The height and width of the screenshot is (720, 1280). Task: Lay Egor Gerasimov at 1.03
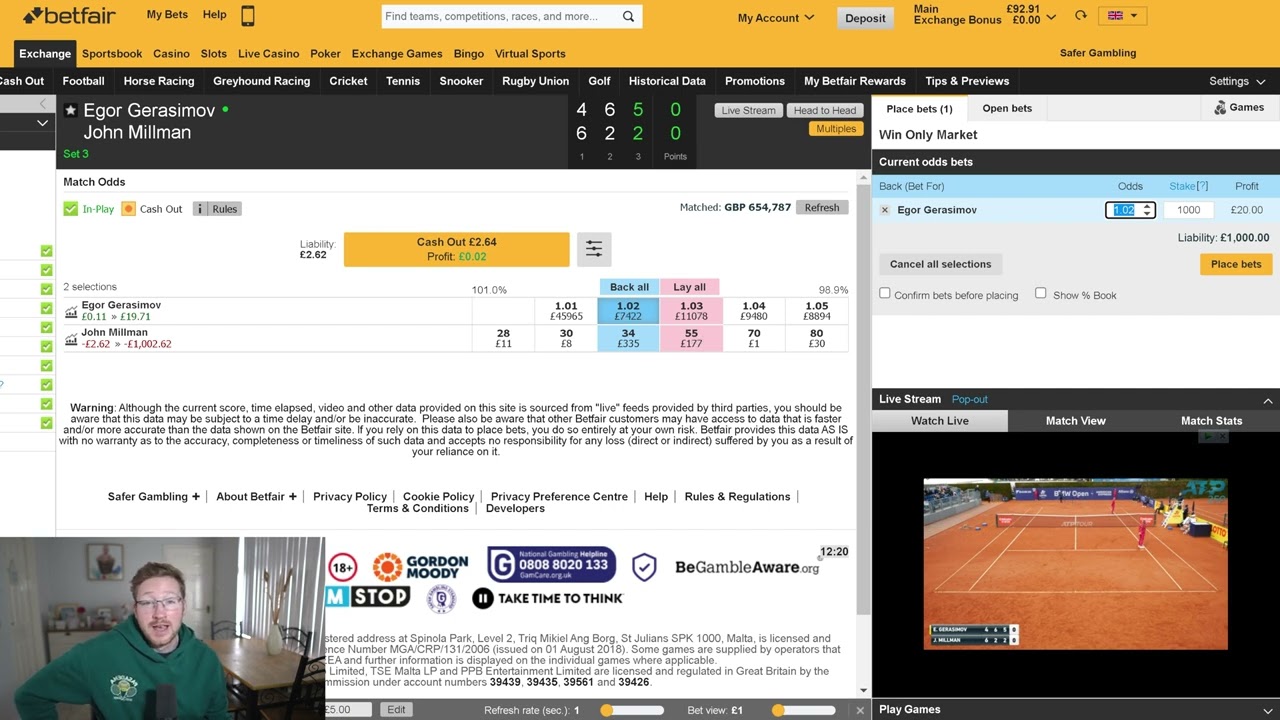pos(691,311)
